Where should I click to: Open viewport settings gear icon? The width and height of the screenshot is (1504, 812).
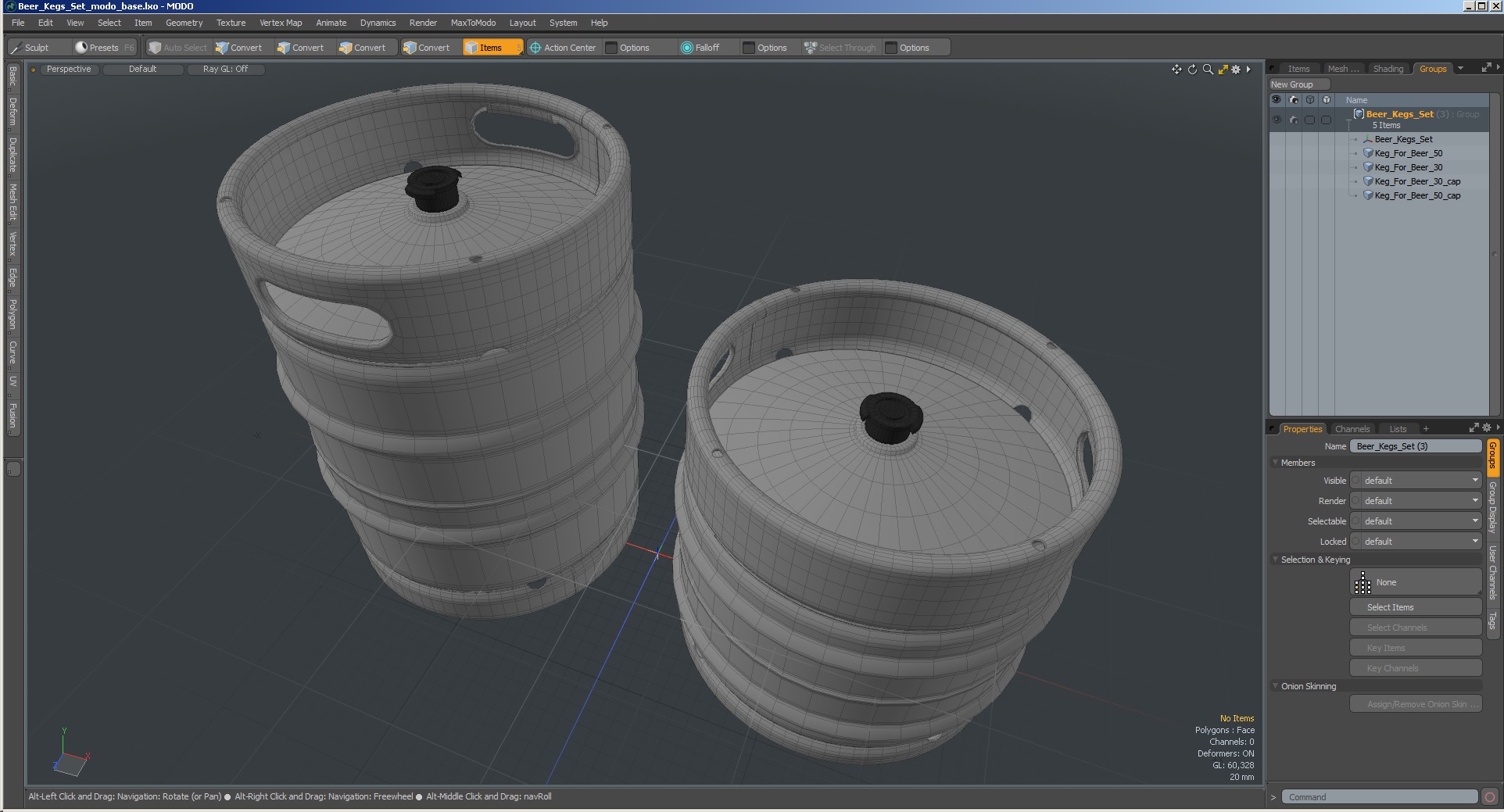pyautogui.click(x=1237, y=70)
